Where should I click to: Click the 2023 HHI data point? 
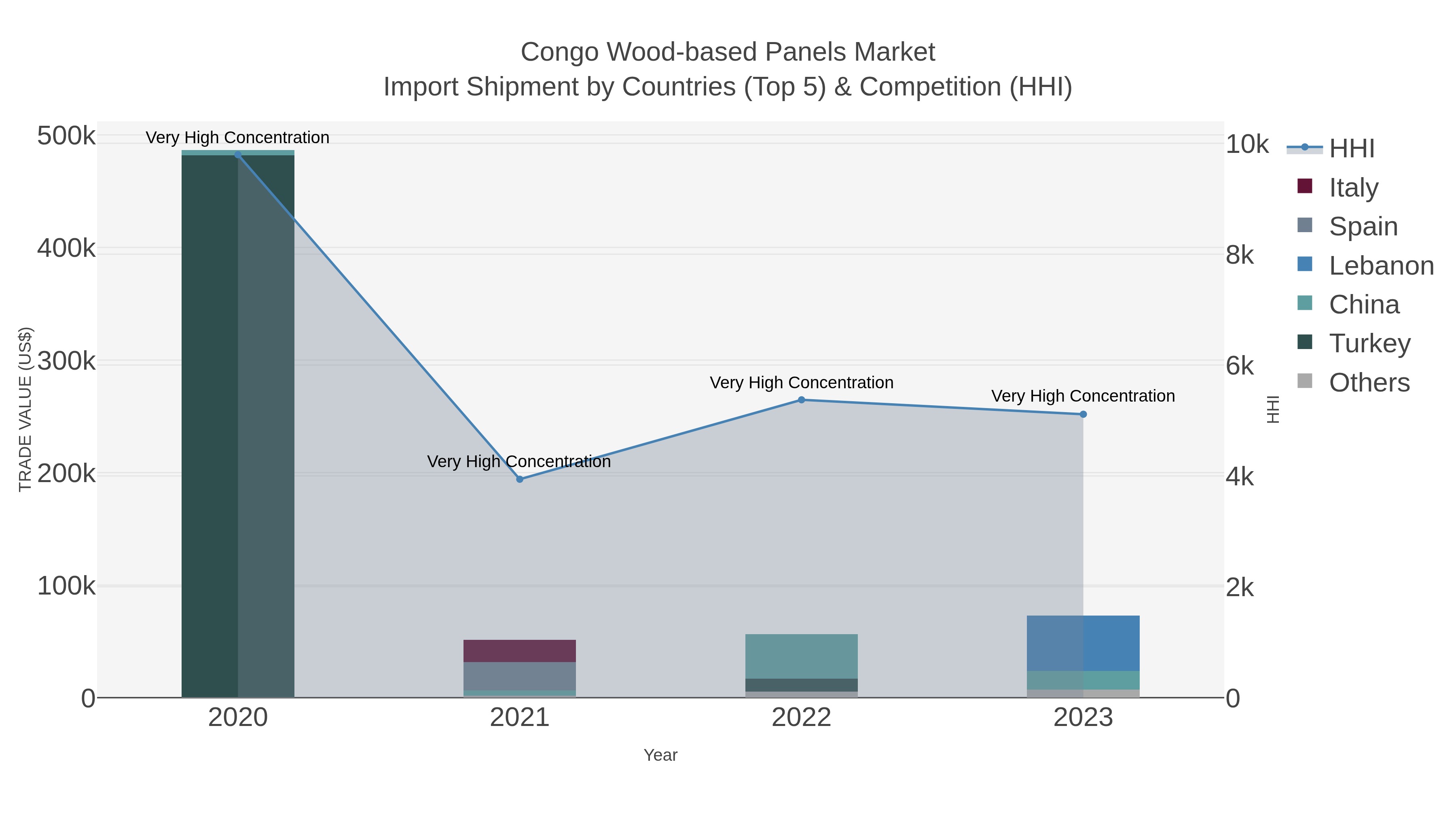click(1084, 414)
